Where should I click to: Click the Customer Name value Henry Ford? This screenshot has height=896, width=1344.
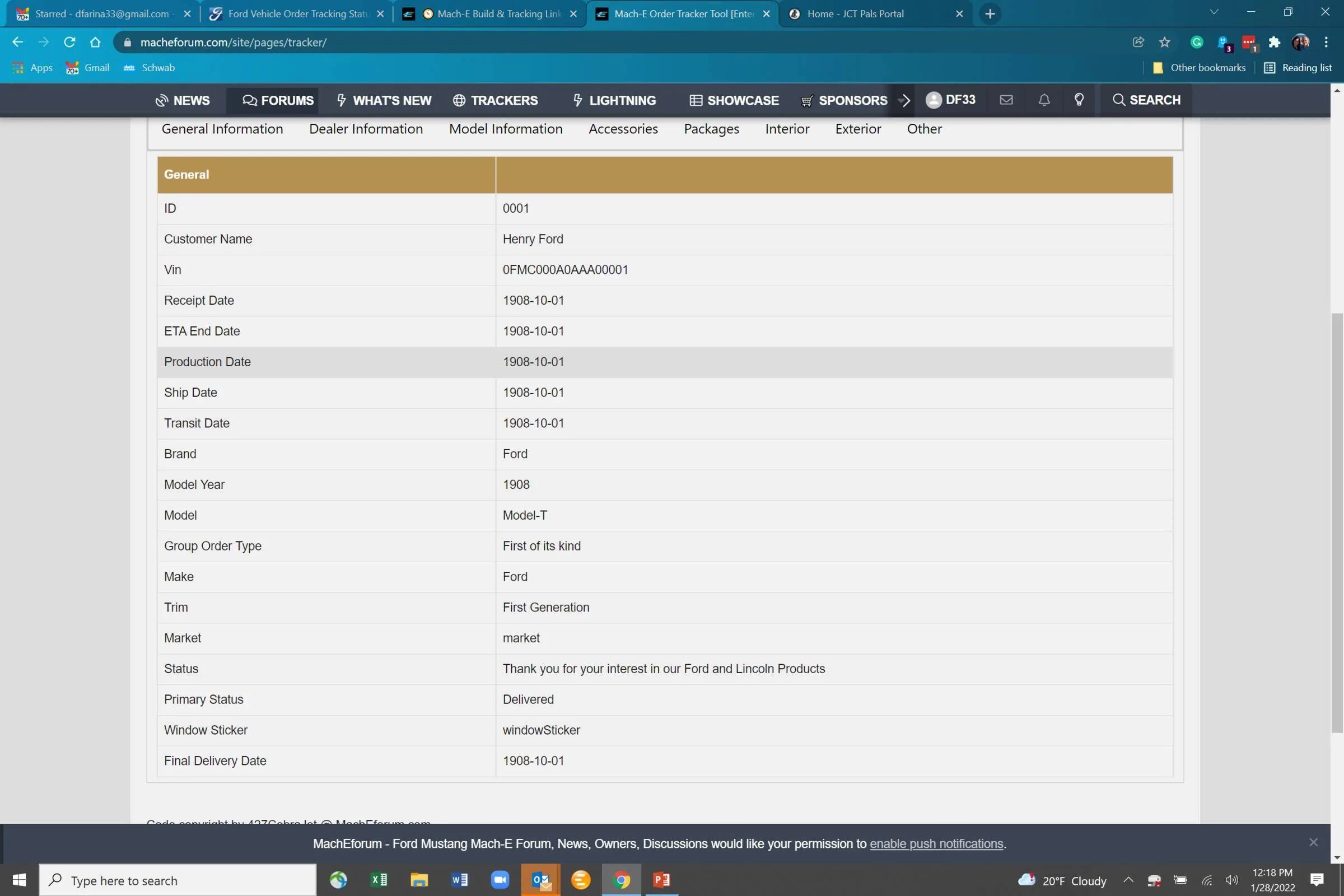click(x=533, y=239)
